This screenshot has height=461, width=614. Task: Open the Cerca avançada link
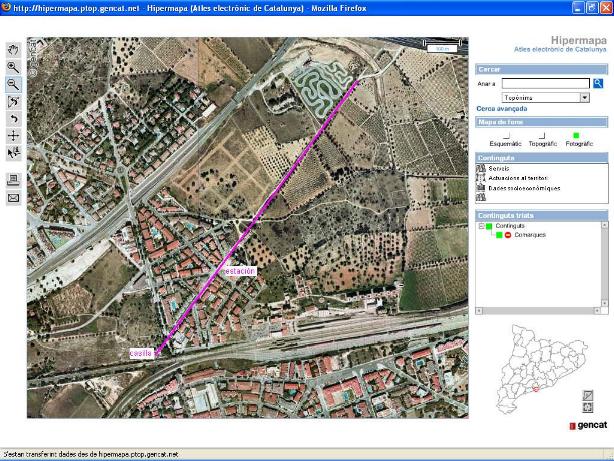499,108
